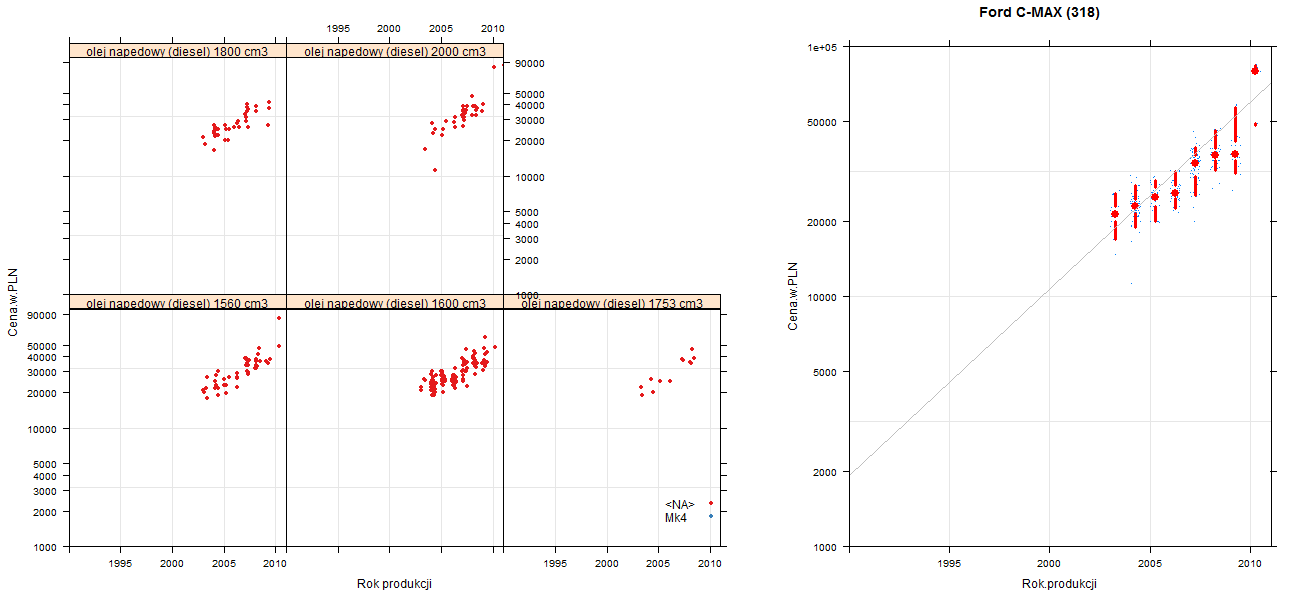The image size is (1300, 600).
Task: Click the "1995" label above the 2000 cm3 panel
Action: click(x=338, y=28)
